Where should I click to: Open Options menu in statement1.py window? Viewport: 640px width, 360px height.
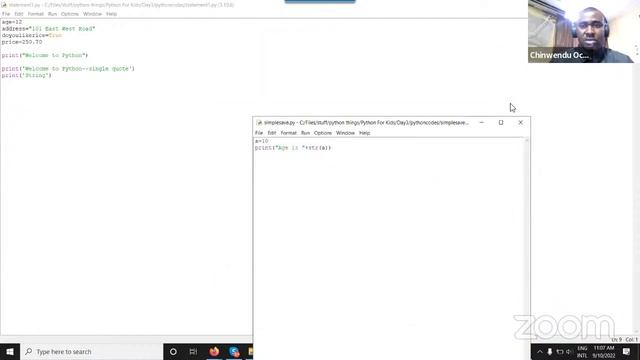point(70,14)
